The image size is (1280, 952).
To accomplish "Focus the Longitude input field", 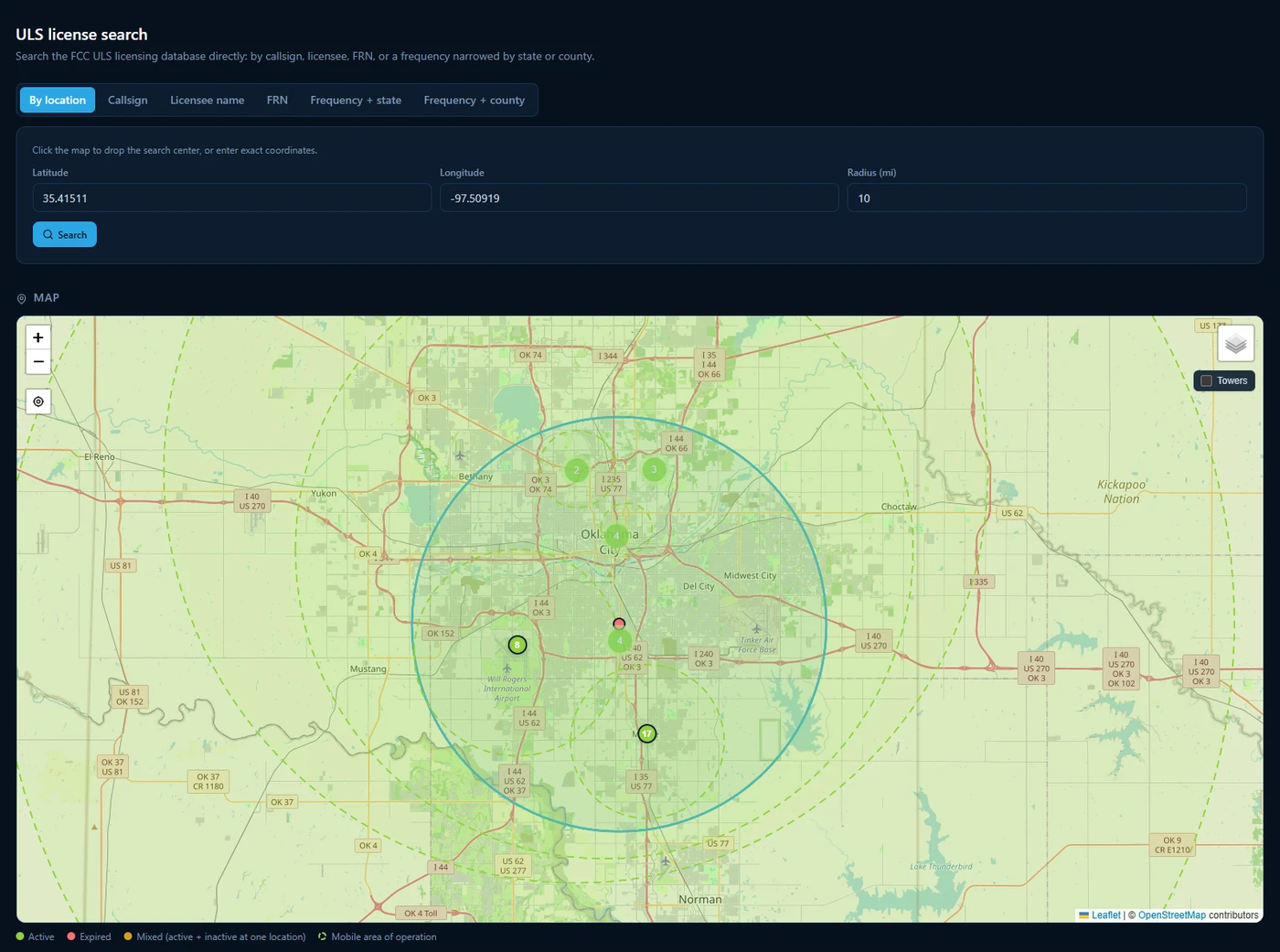I will pyautogui.click(x=639, y=198).
